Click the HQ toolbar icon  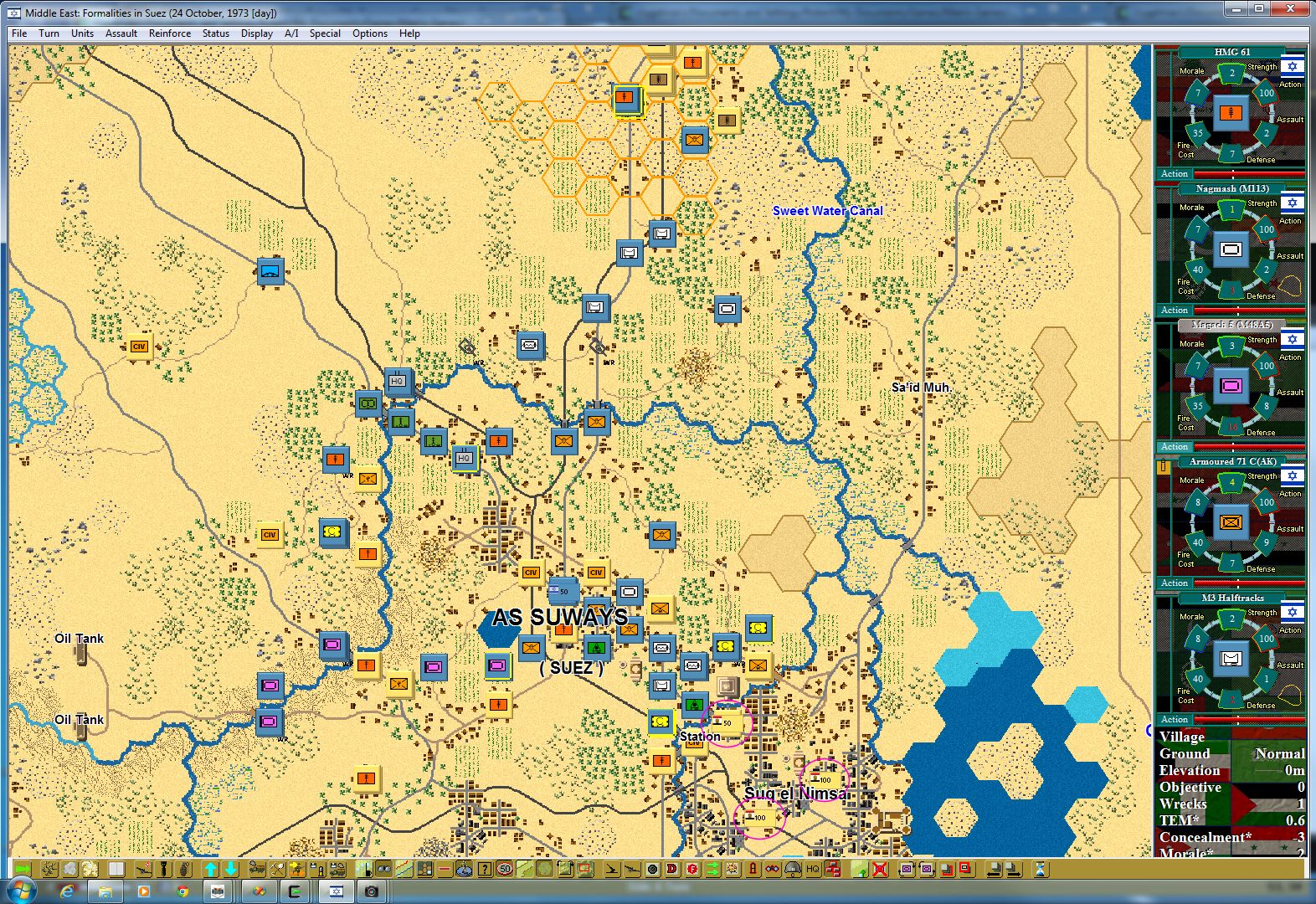813,869
